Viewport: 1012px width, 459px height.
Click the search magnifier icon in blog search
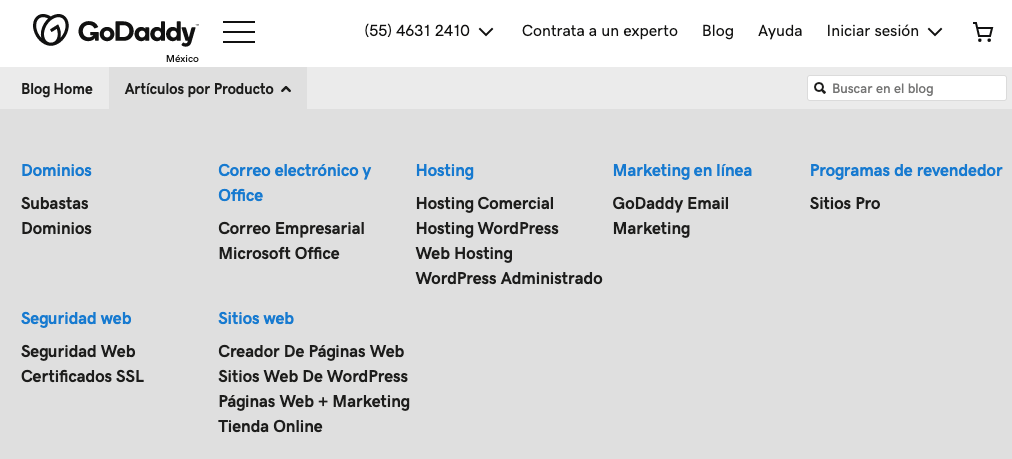tap(820, 88)
